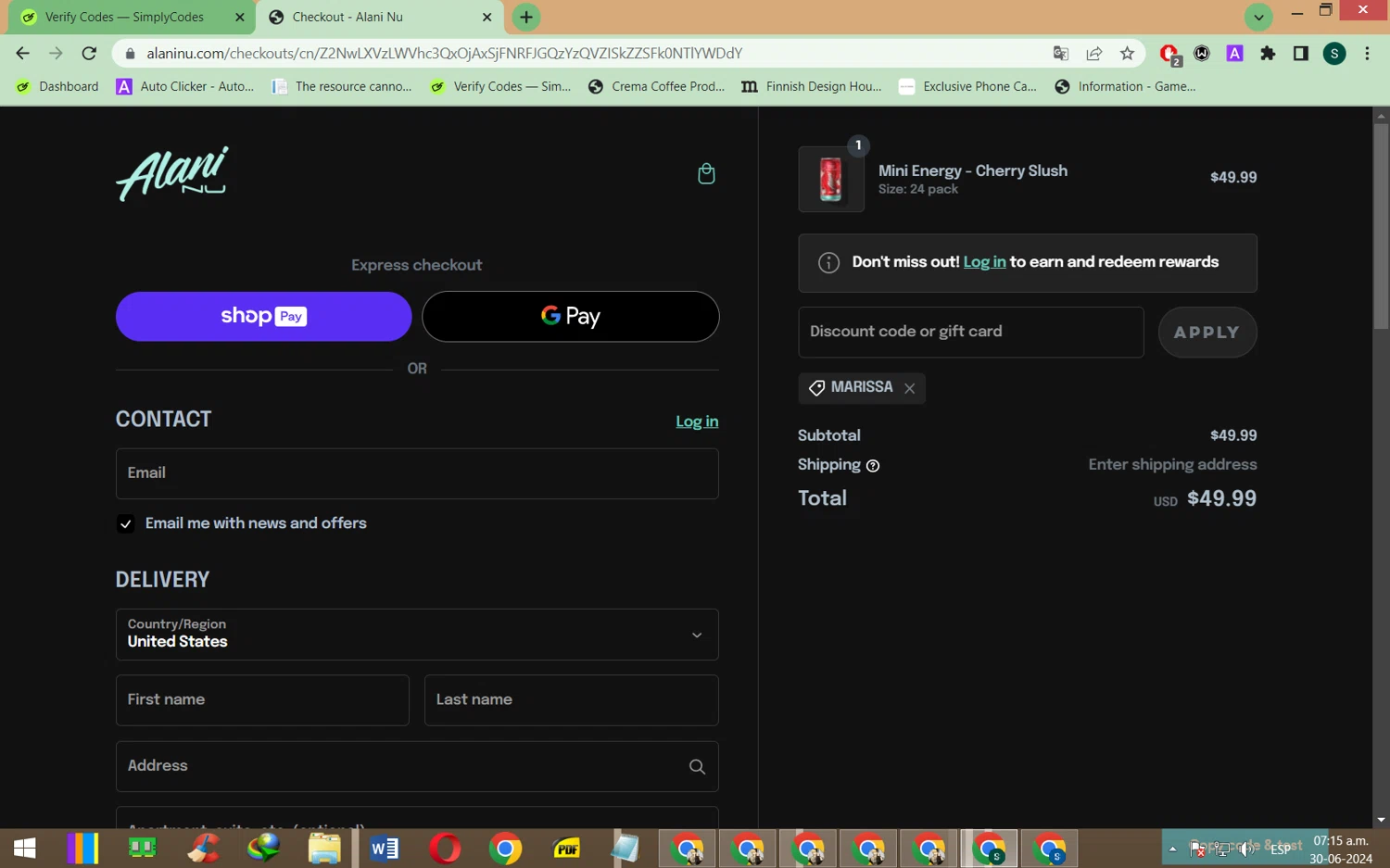This screenshot has height=868, width=1390.
Task: Click the Alani Nu logo
Action: click(172, 174)
